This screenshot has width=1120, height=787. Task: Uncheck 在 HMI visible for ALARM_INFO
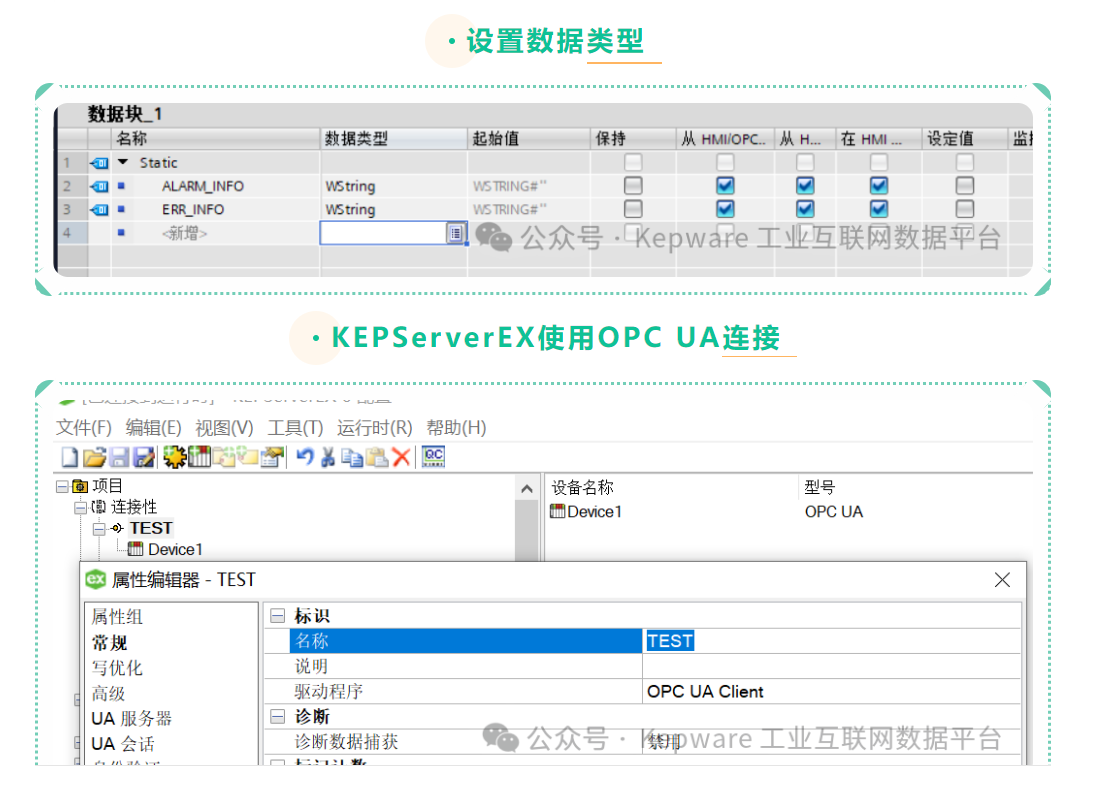(879, 186)
